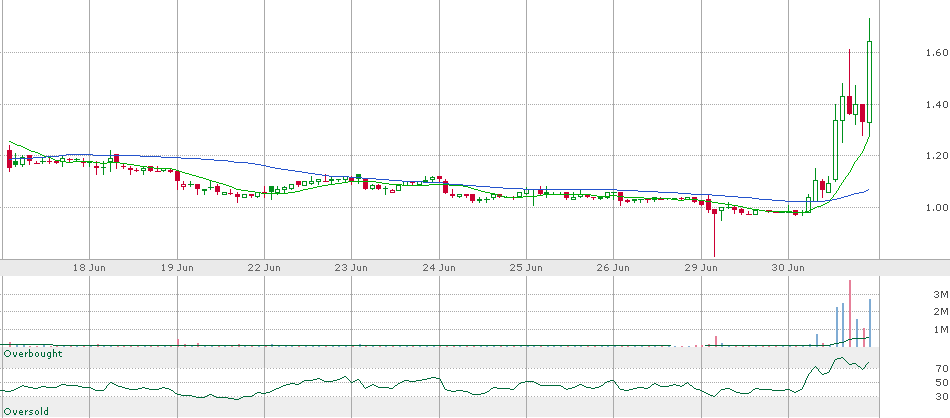Click the 1M volume axis label
The height and width of the screenshot is (418, 950).
(940, 330)
